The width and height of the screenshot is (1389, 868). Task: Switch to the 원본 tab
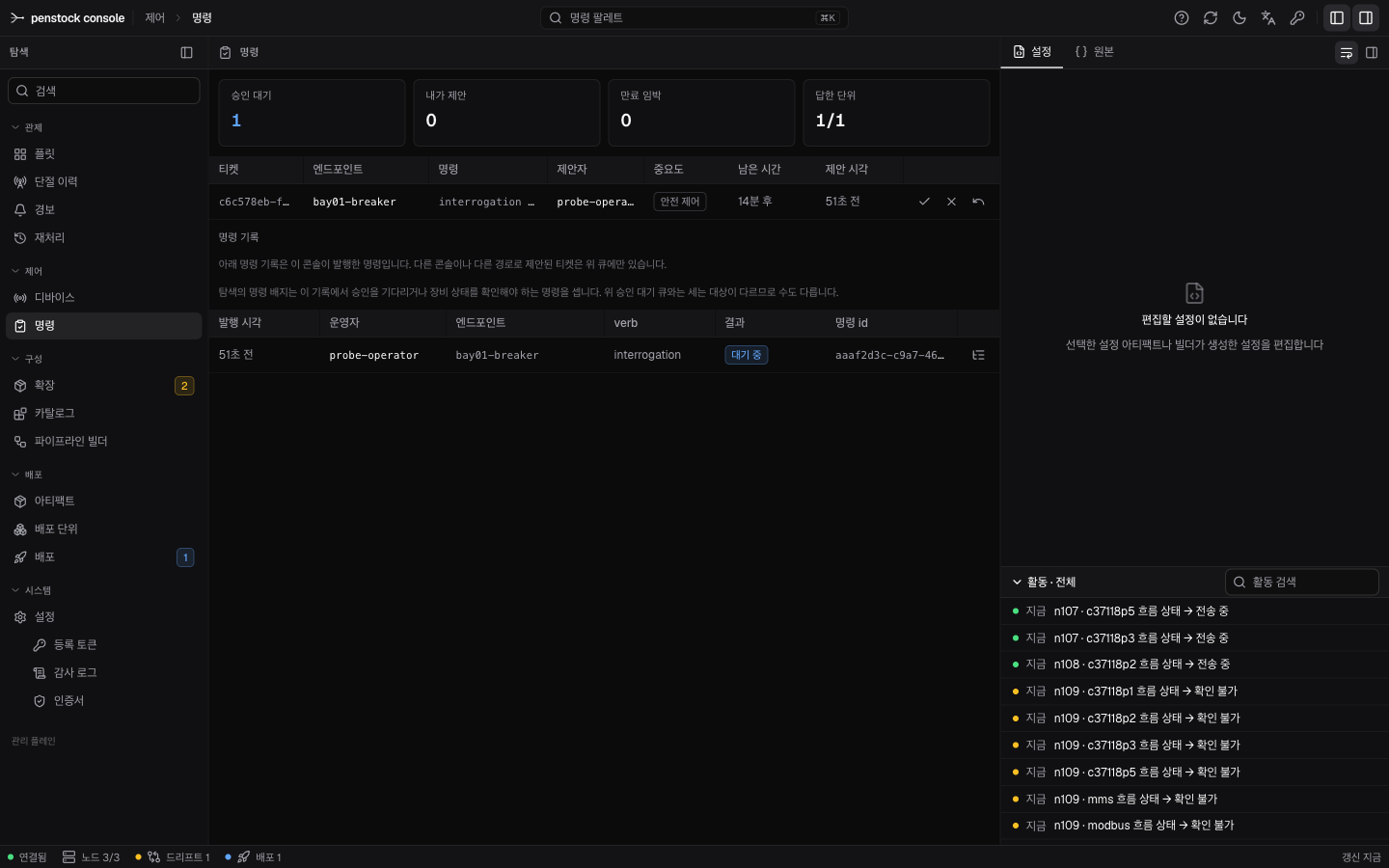1095,52
